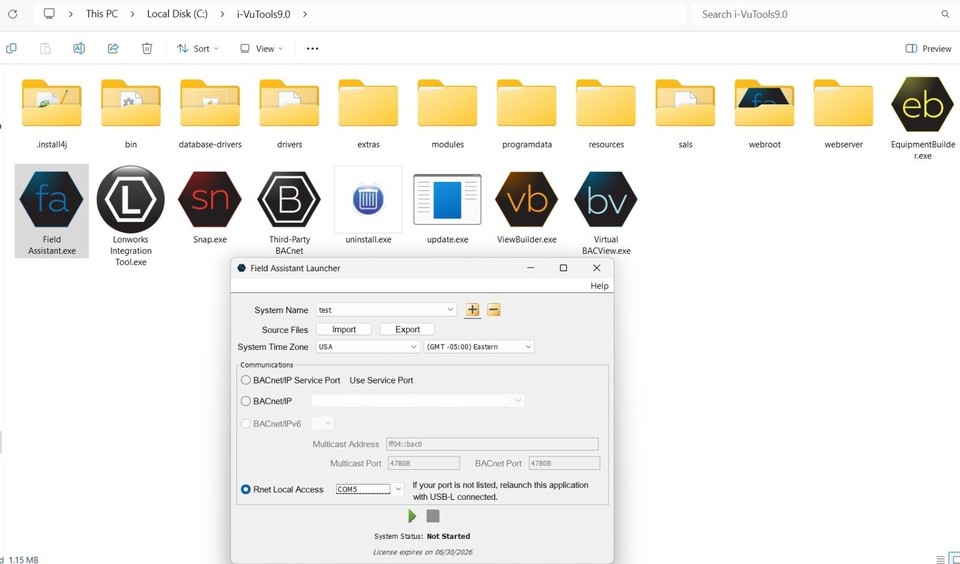Image resolution: width=960 pixels, height=564 pixels.
Task: Click the minus icon to remove system
Action: coord(493,310)
